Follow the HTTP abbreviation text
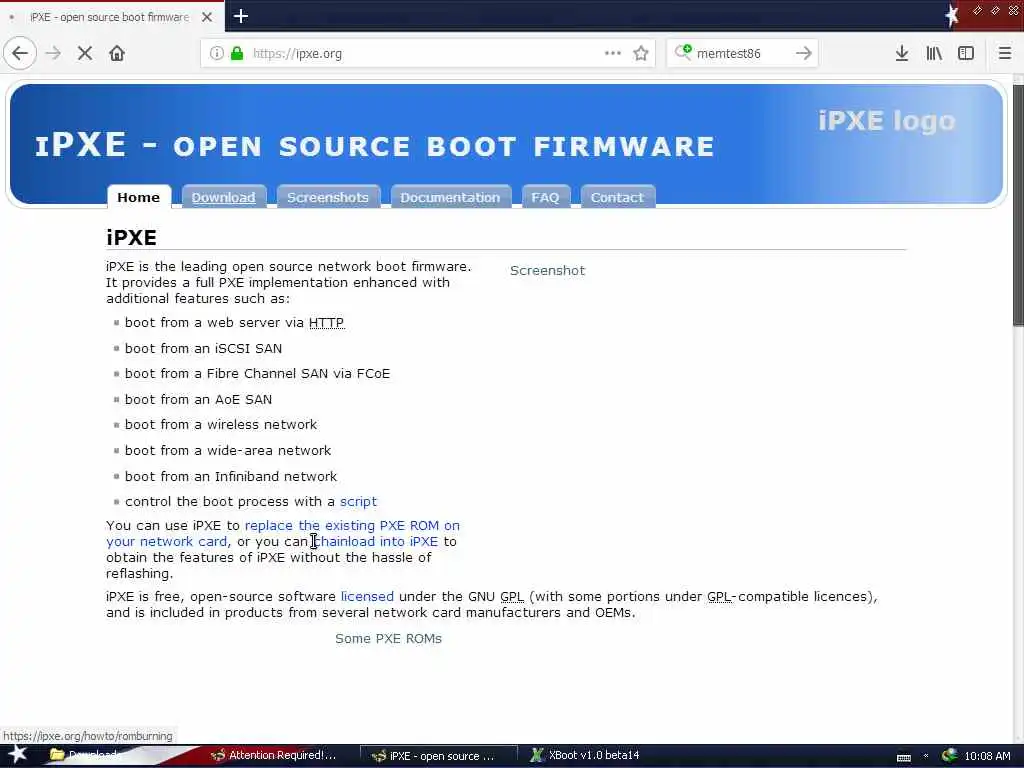1024x768 pixels. point(327,323)
